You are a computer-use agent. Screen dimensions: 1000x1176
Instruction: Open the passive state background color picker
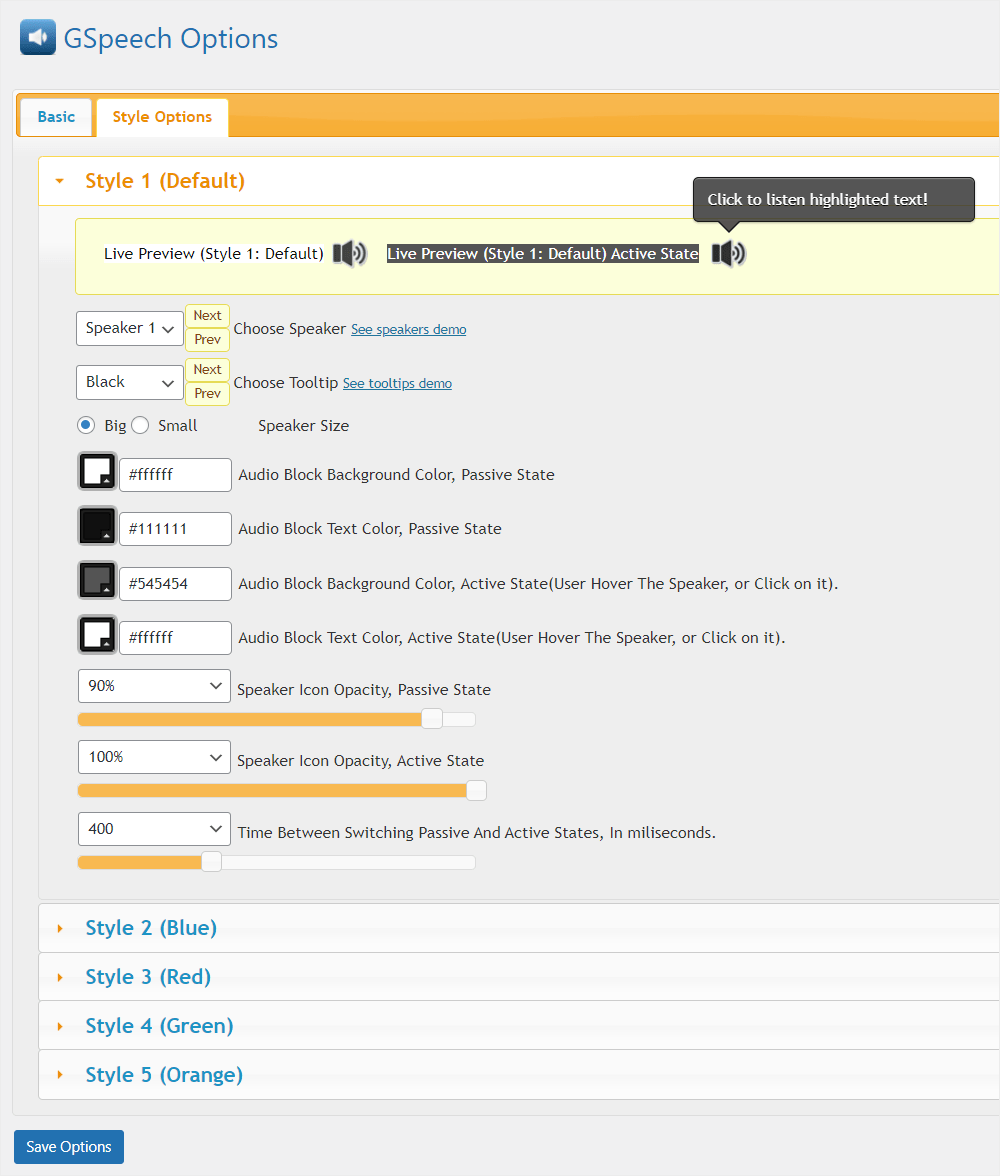tap(96, 471)
